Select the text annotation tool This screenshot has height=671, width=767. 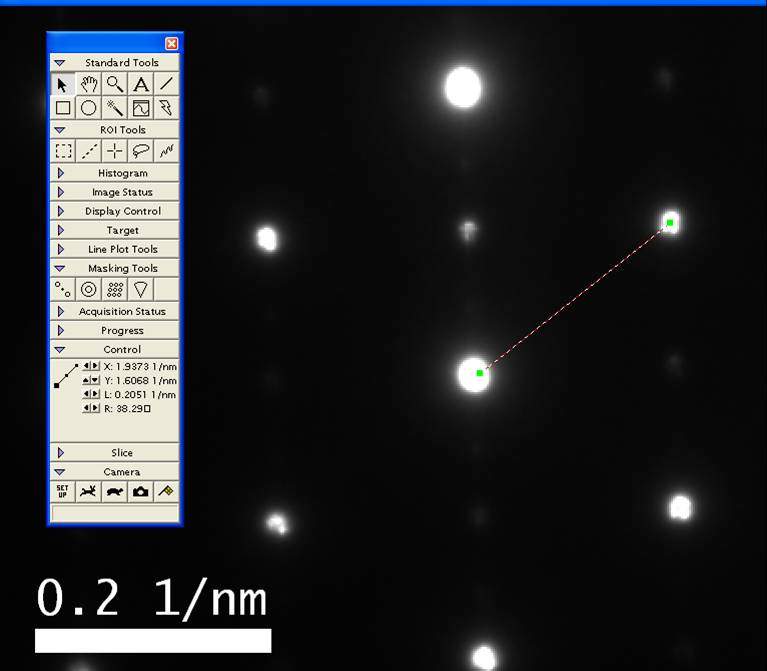coord(140,85)
